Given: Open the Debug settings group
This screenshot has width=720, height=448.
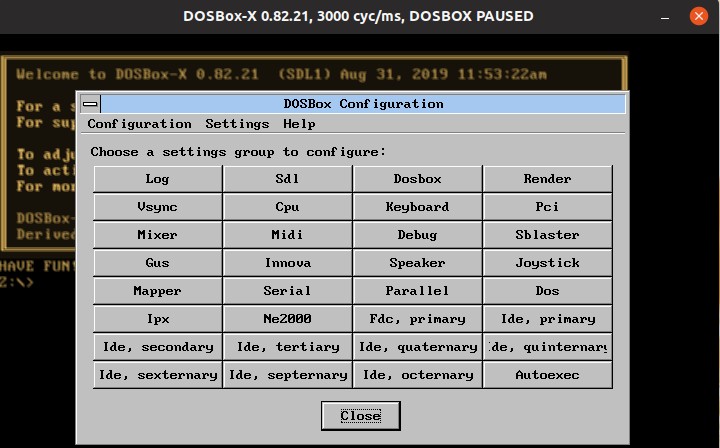Looking at the screenshot, I should [417, 235].
